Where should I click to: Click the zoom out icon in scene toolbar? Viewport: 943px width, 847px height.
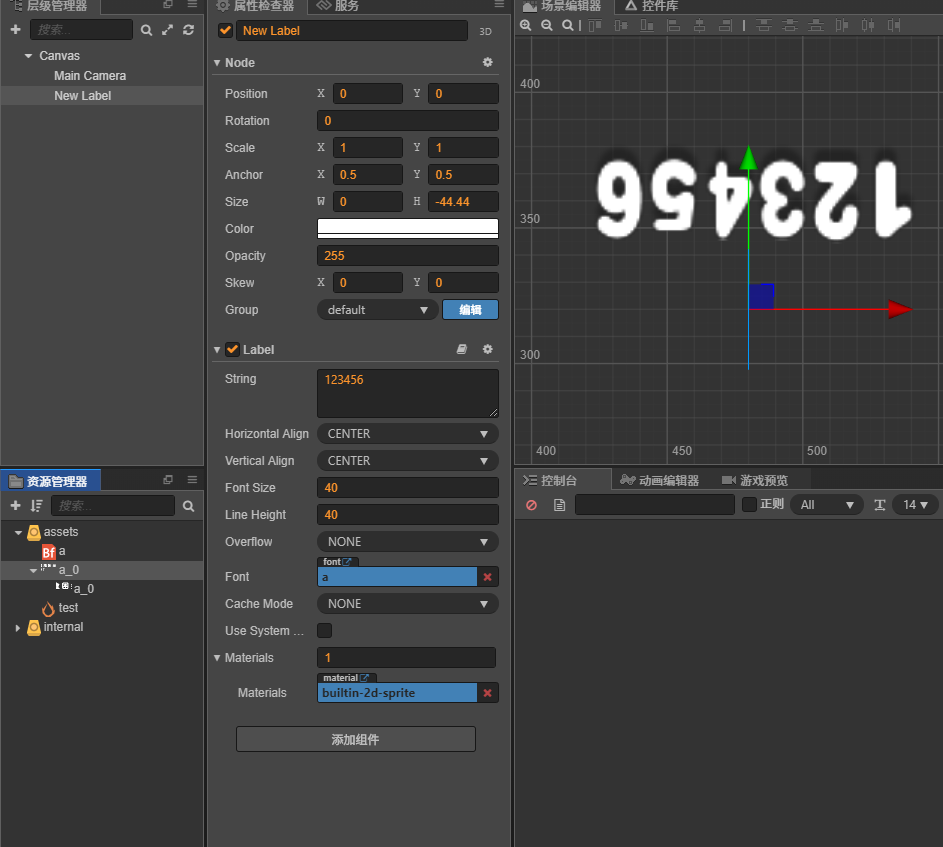tap(547, 25)
